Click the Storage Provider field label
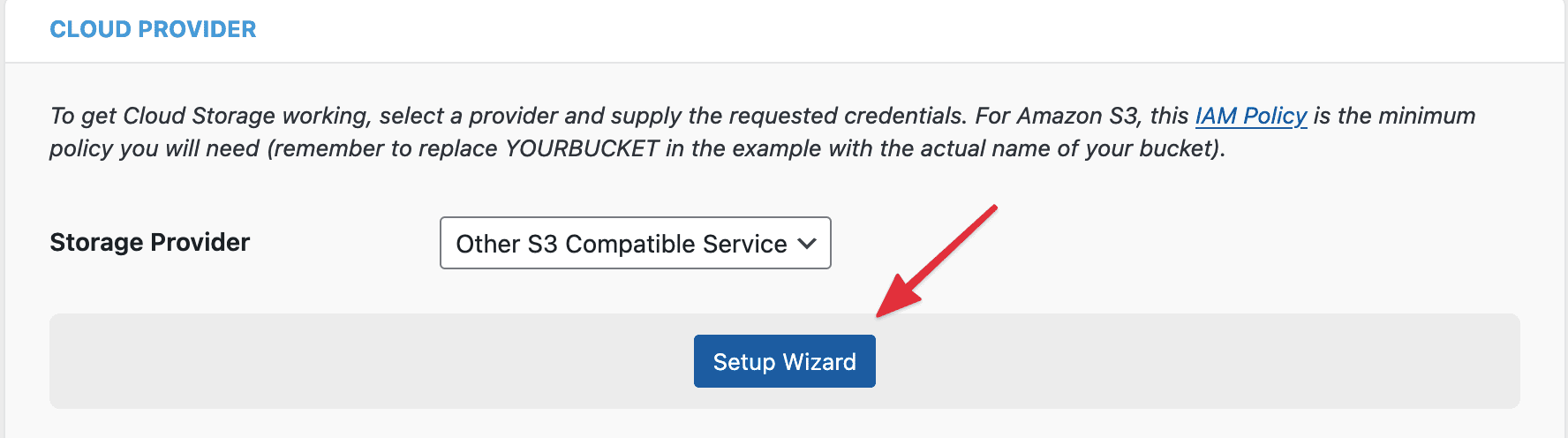 coord(150,242)
